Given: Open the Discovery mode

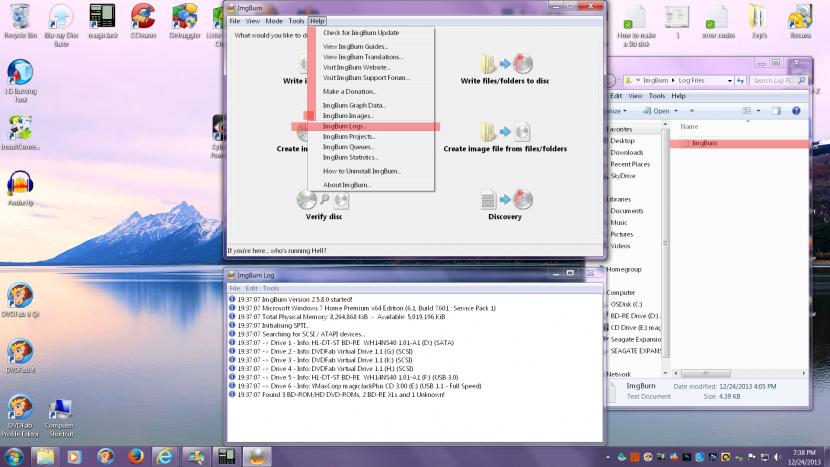Looking at the screenshot, I should tap(504, 205).
